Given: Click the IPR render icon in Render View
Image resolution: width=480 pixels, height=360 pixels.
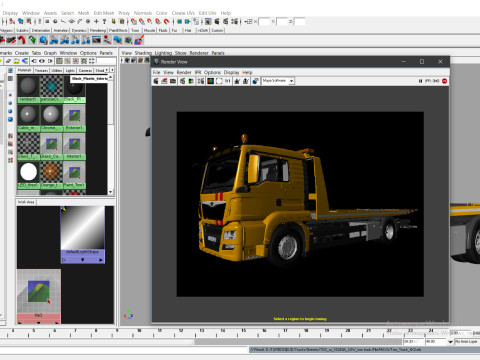Looking at the screenshot, I should coord(183,81).
